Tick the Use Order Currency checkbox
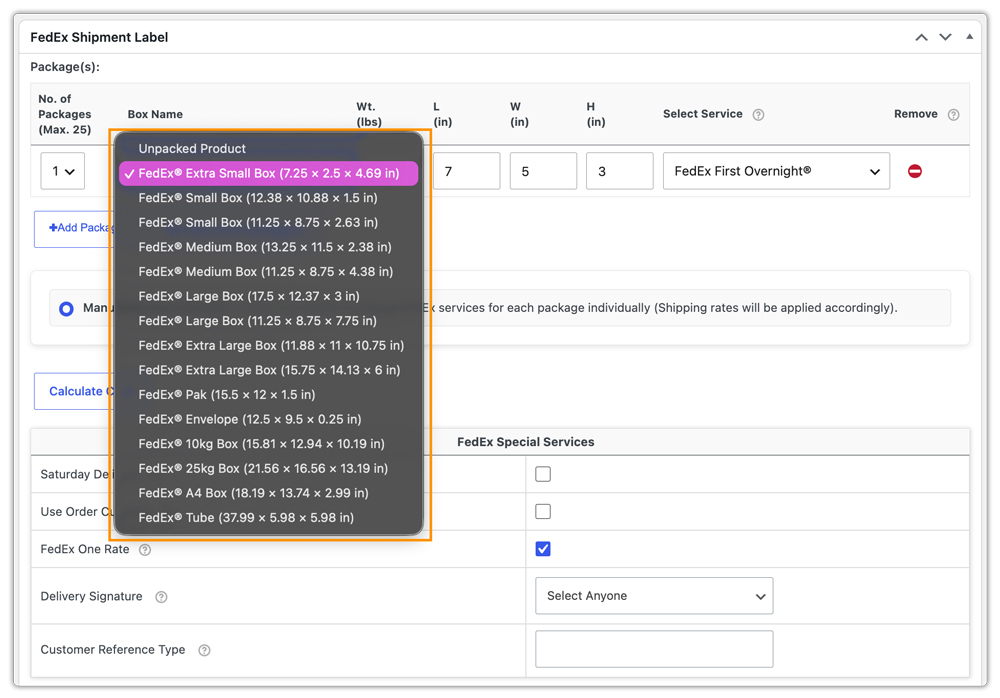 [x=543, y=512]
